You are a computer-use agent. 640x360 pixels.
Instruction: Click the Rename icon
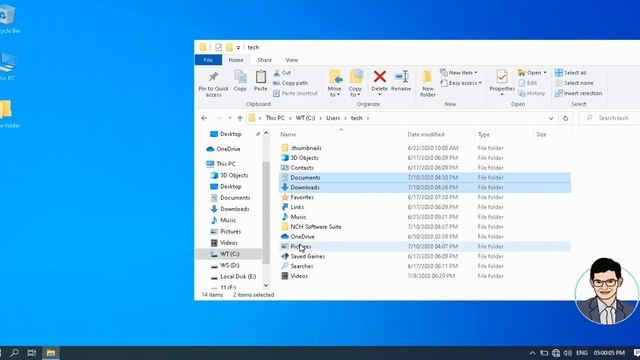[401, 77]
